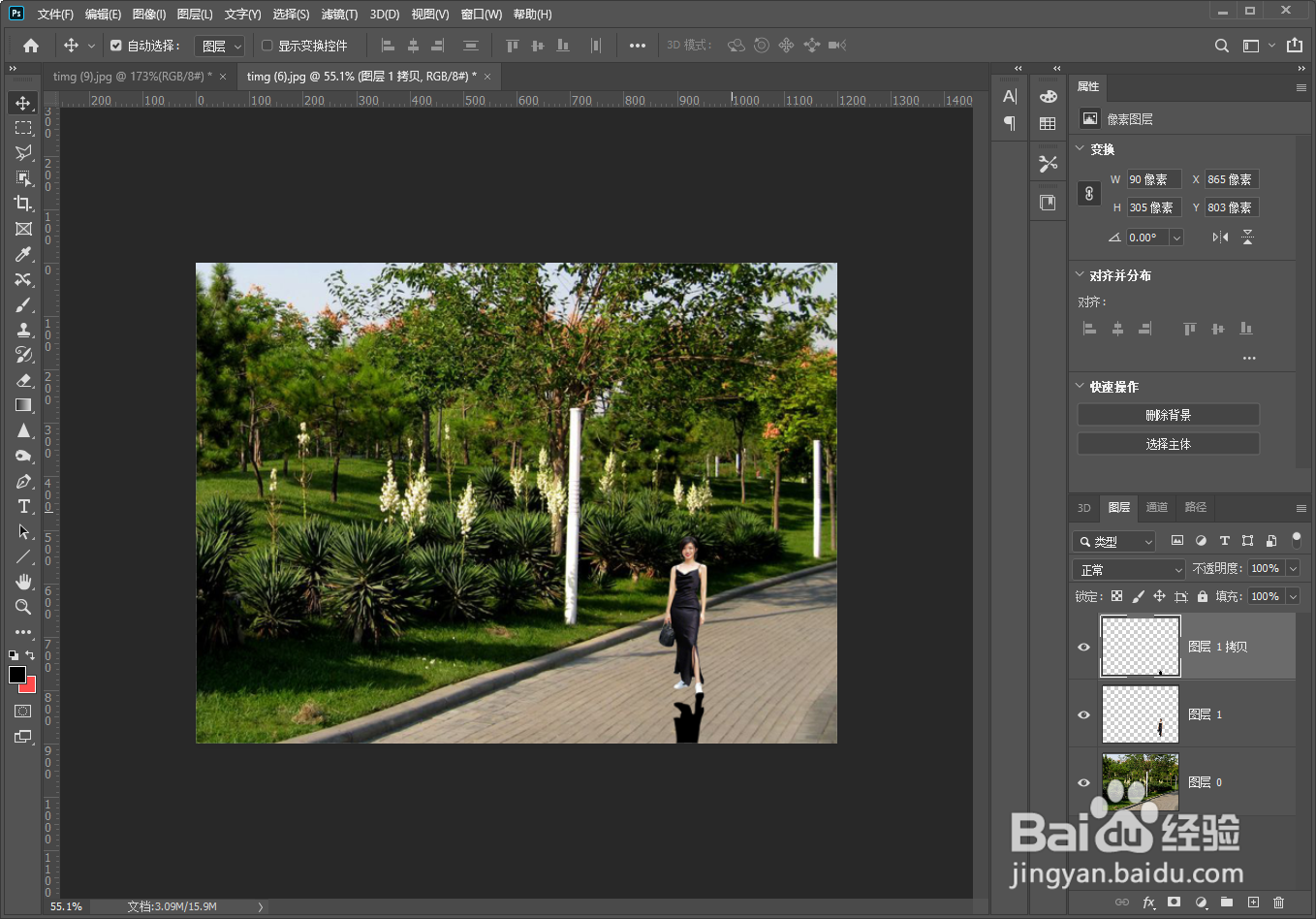
Task: Click the 选择主体 button
Action: coord(1168,443)
